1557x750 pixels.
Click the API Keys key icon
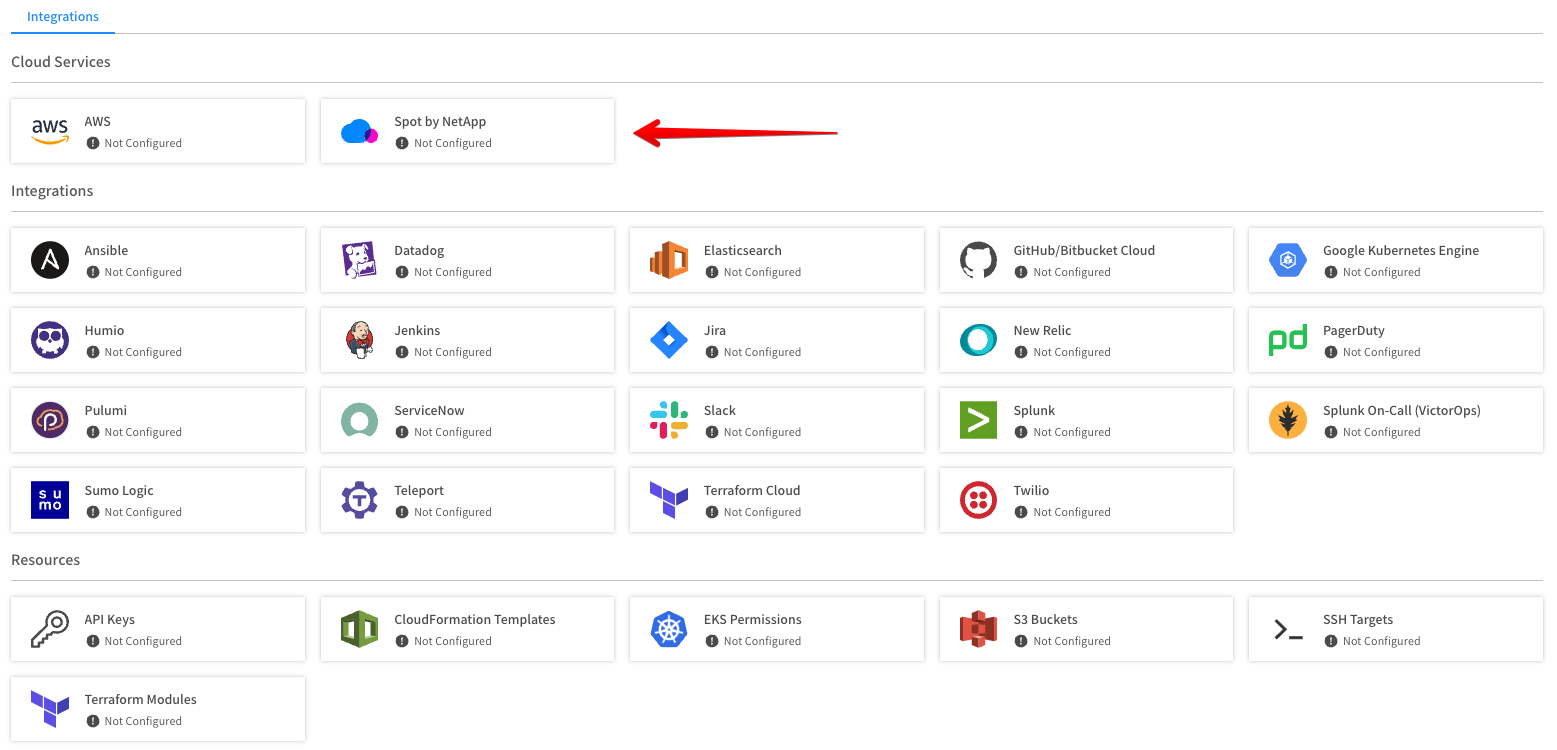(50, 629)
